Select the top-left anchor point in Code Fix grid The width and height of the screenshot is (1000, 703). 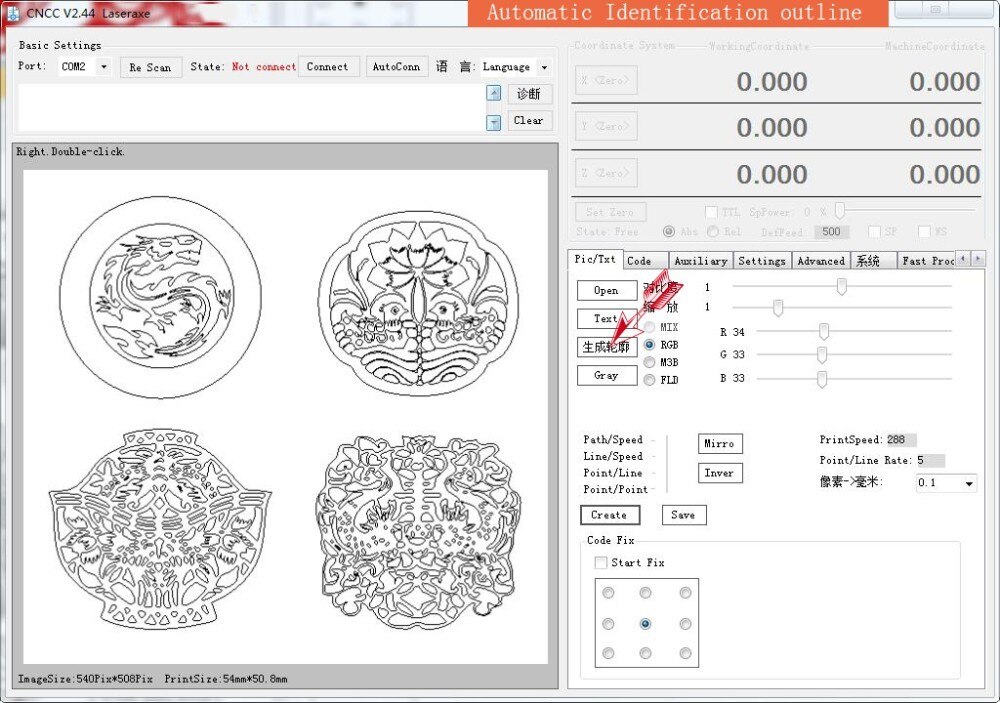click(x=607, y=593)
